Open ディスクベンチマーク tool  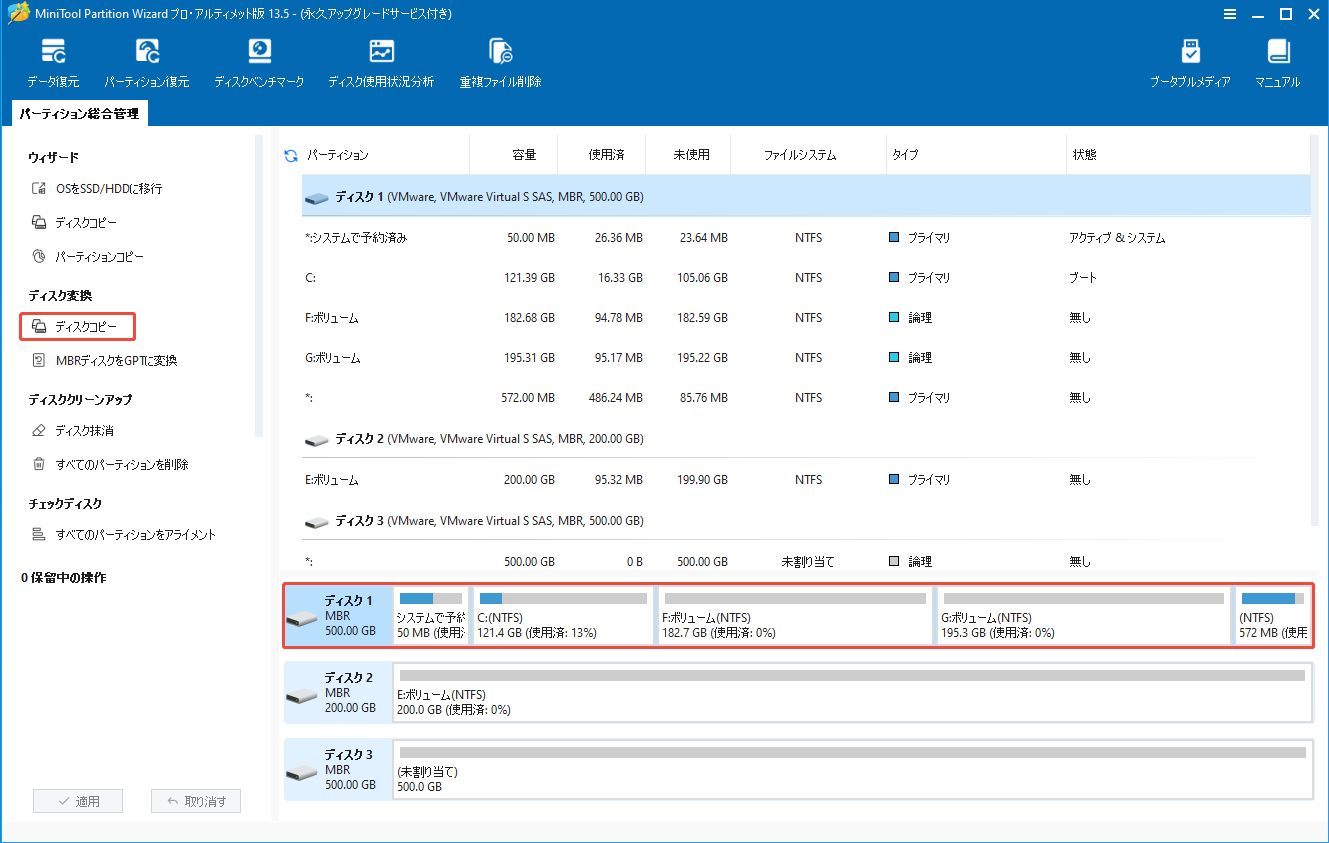(x=259, y=60)
